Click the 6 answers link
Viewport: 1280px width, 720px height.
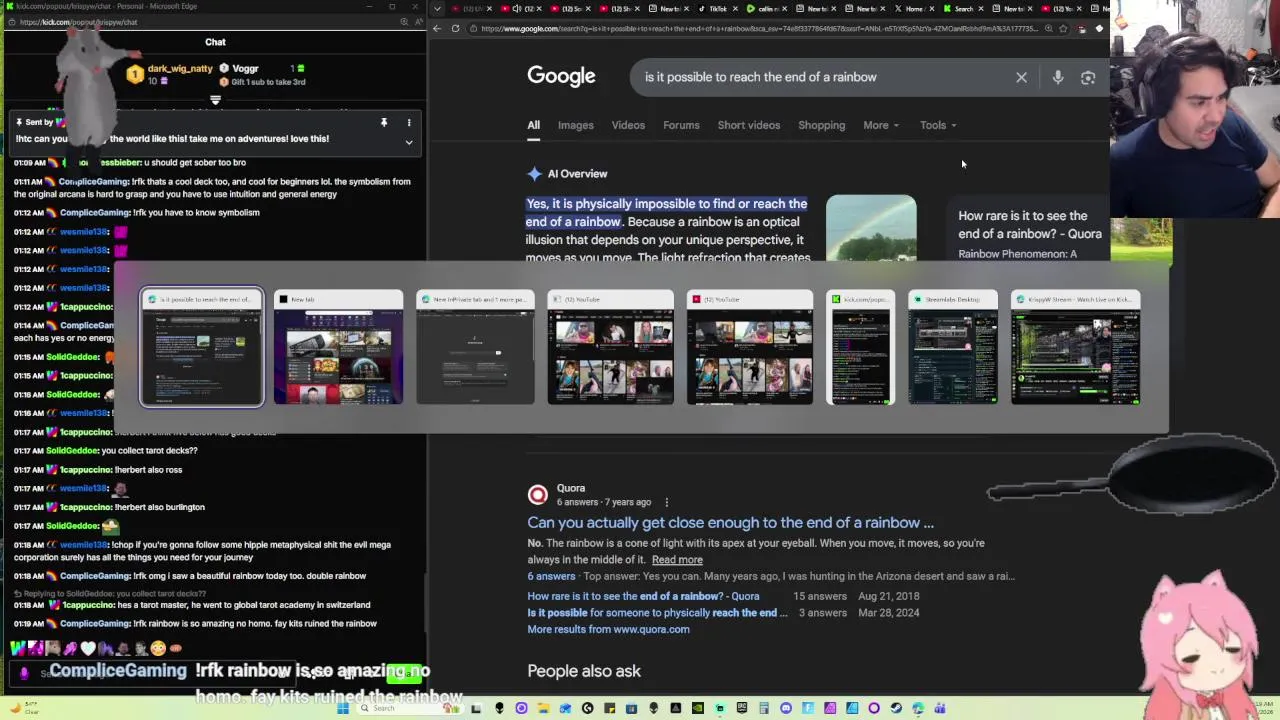[551, 577]
